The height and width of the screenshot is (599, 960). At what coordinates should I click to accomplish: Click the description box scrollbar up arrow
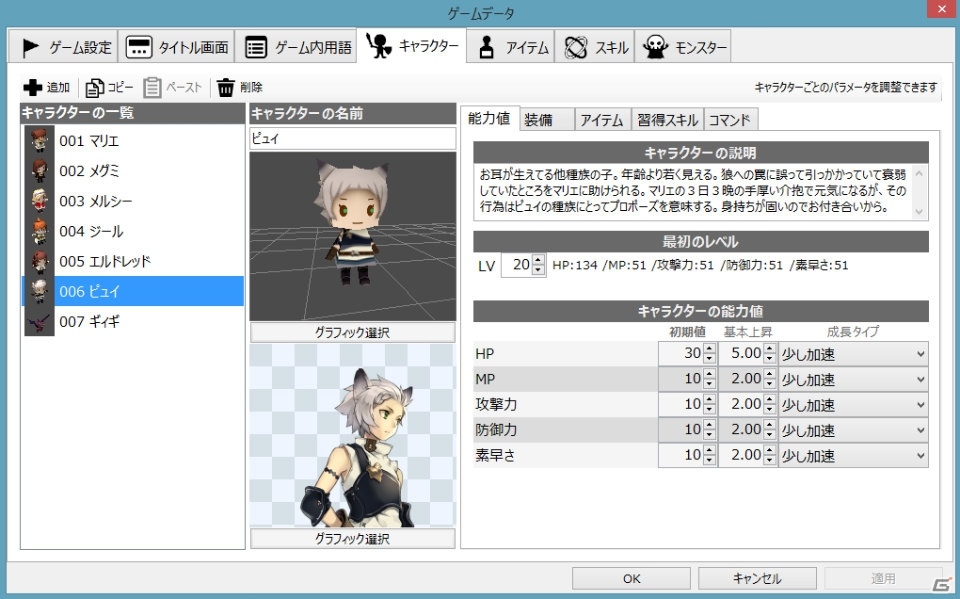(919, 173)
